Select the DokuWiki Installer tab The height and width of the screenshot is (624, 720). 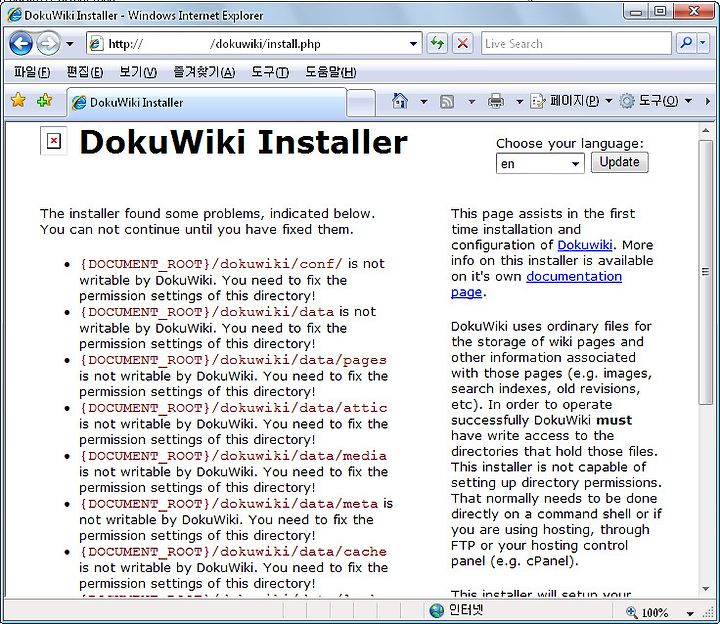tap(207, 102)
